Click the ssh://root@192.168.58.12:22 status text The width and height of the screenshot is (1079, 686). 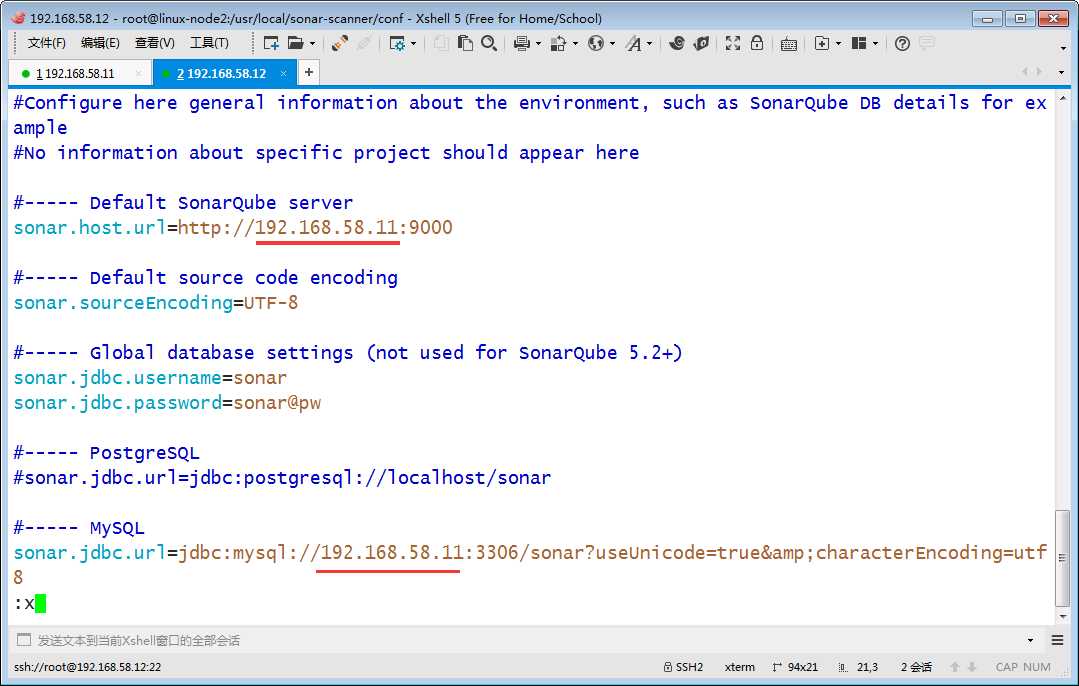[x=87, y=667]
